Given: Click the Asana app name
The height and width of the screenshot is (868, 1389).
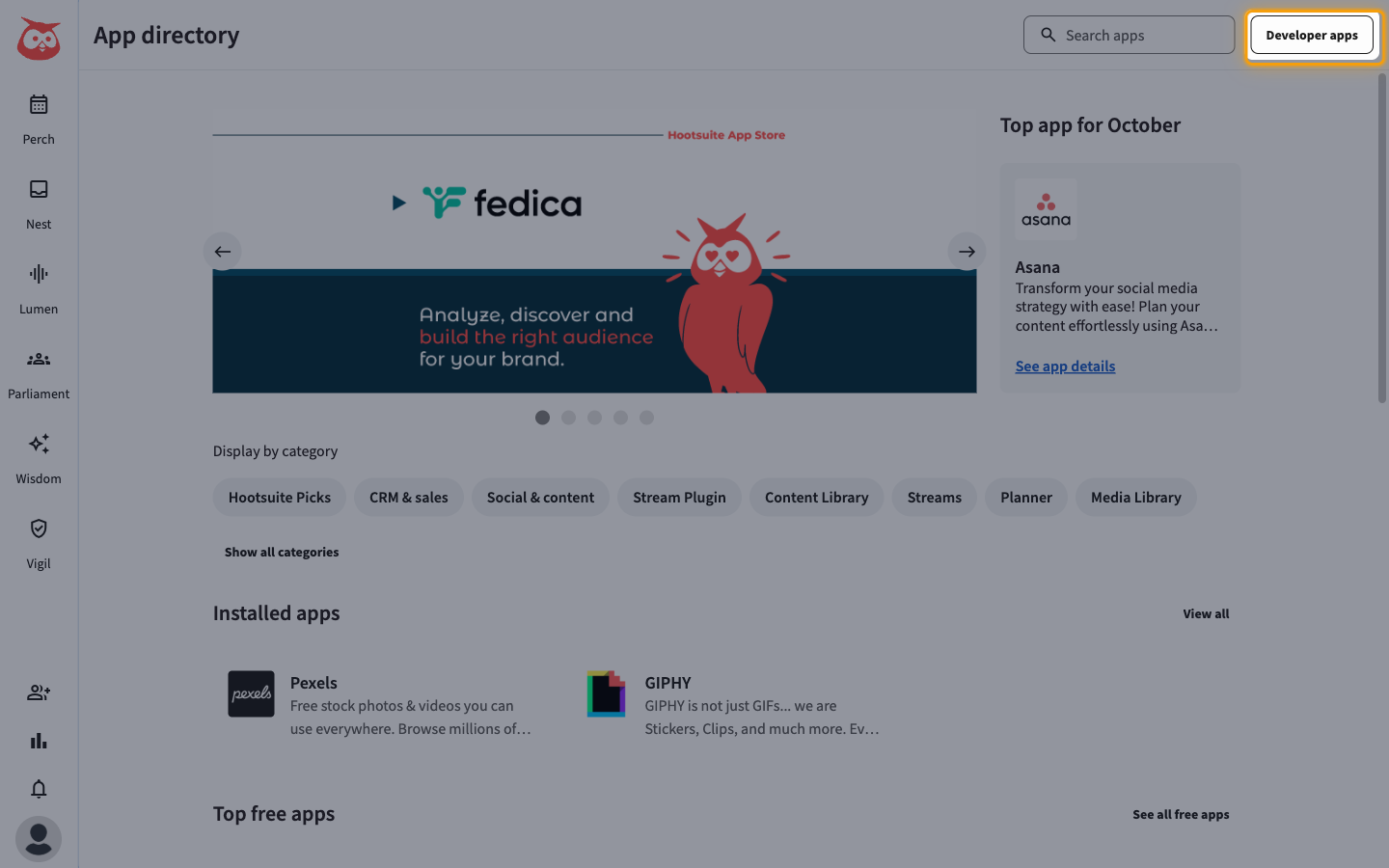Looking at the screenshot, I should pyautogui.click(x=1037, y=267).
